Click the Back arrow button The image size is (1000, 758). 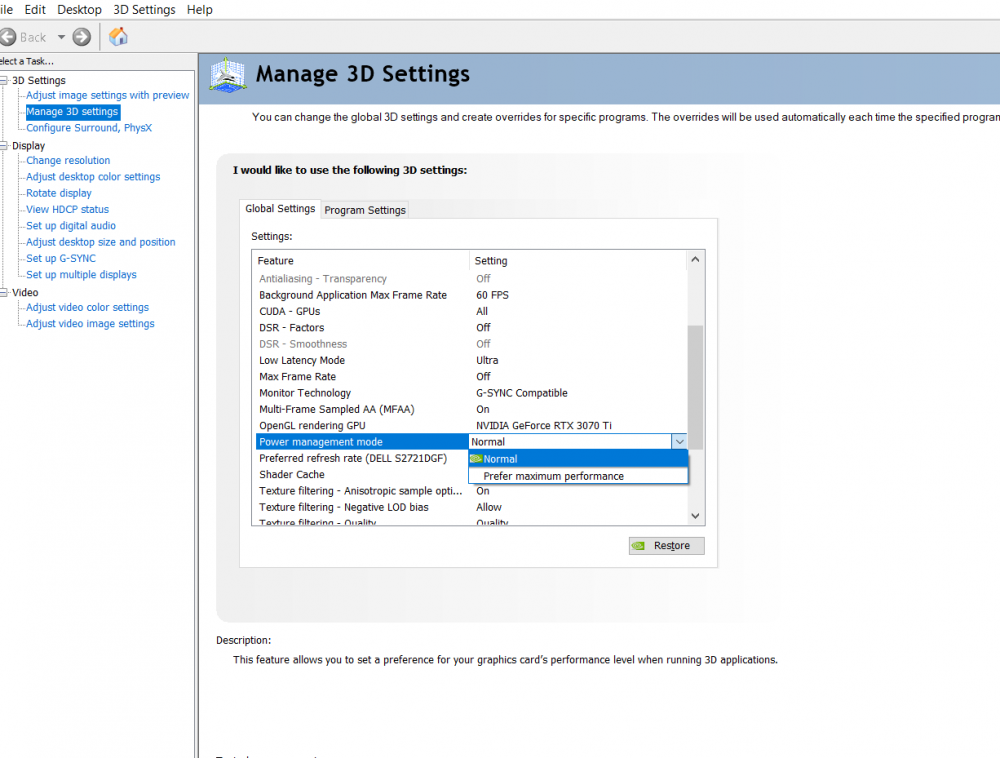click(7, 37)
